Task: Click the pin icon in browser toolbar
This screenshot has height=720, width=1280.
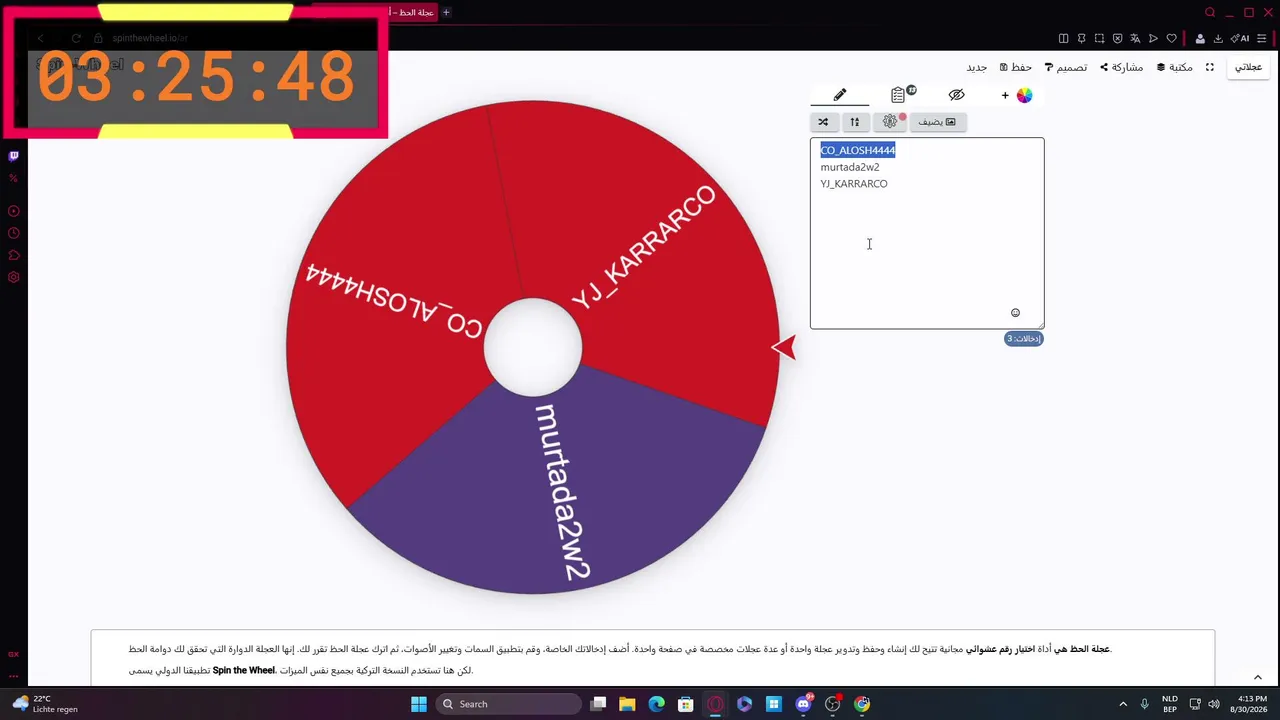Action: coord(1081,38)
